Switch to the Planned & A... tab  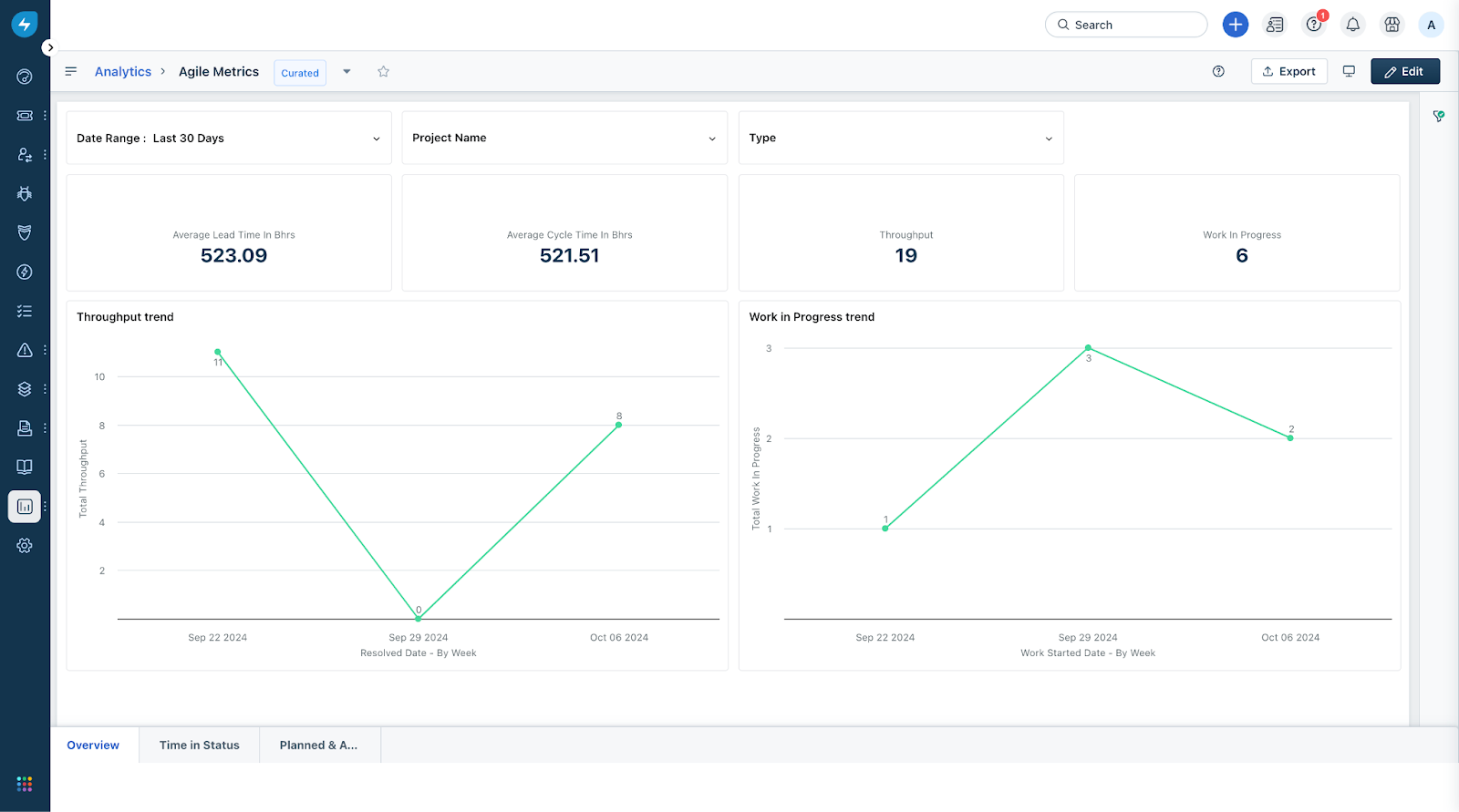point(318,745)
